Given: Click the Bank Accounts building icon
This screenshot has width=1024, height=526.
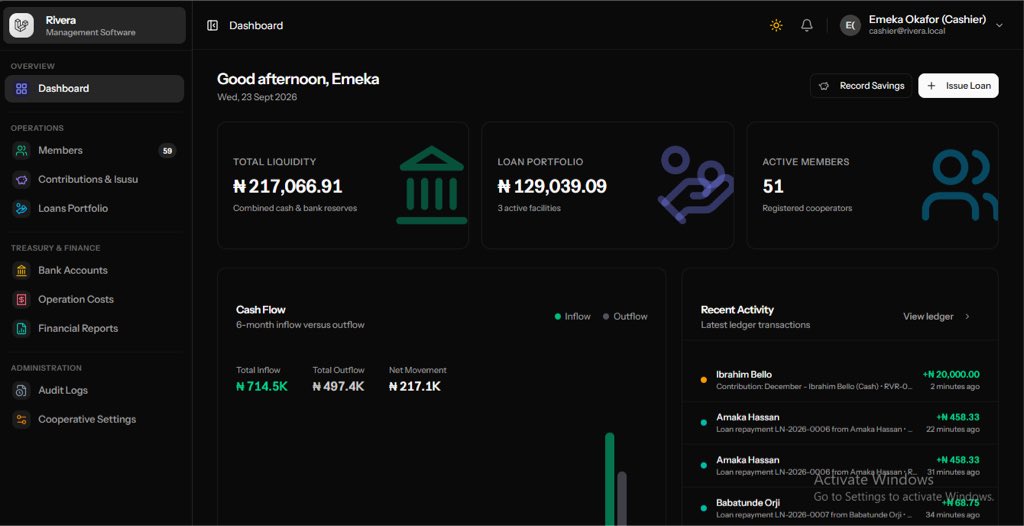Looking at the screenshot, I should click(x=22, y=270).
